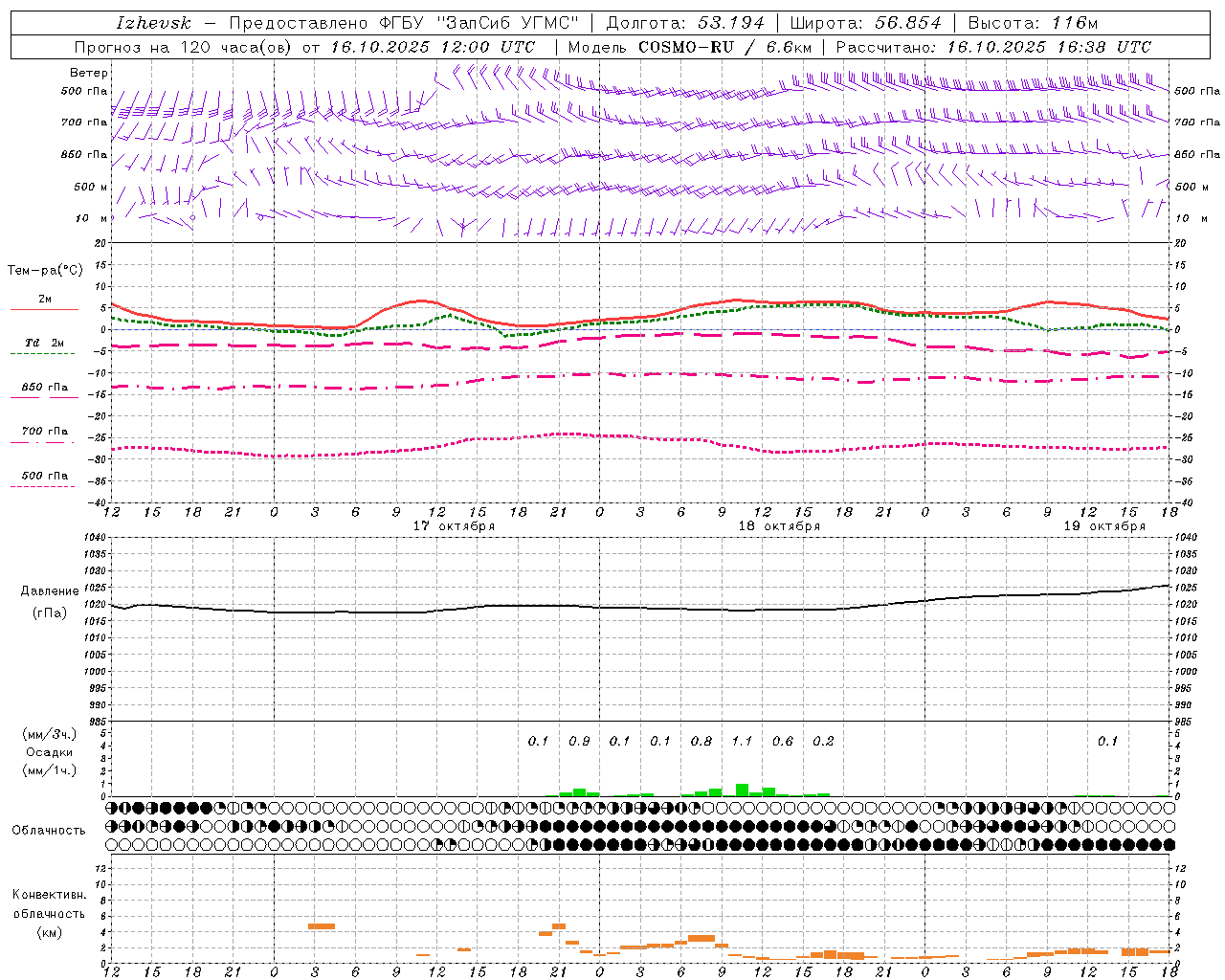
Task: Click the forecast start '16.10.2025 12:00 UTC'
Action: [433, 47]
